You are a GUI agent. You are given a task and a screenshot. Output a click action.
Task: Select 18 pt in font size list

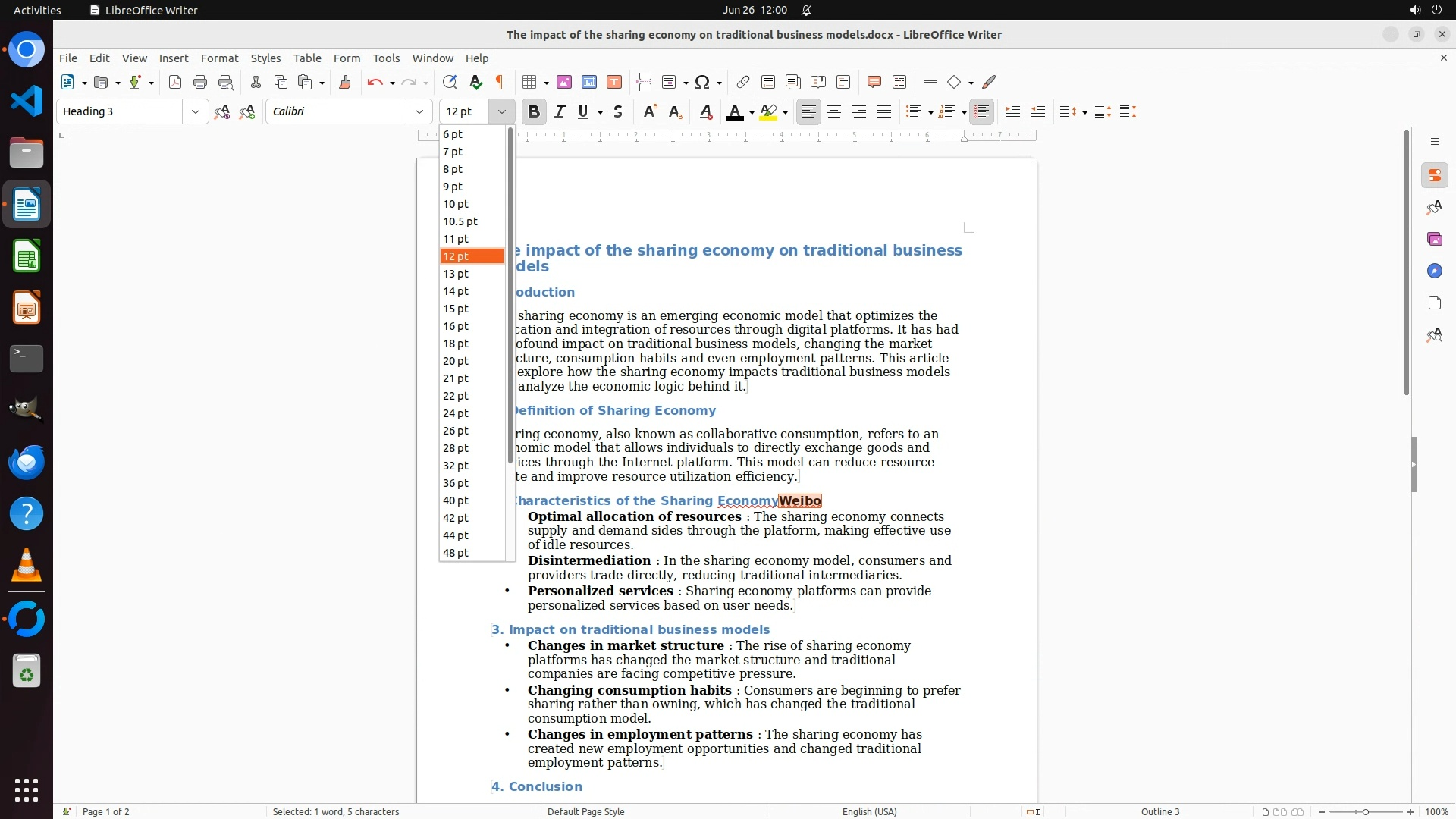click(x=456, y=344)
